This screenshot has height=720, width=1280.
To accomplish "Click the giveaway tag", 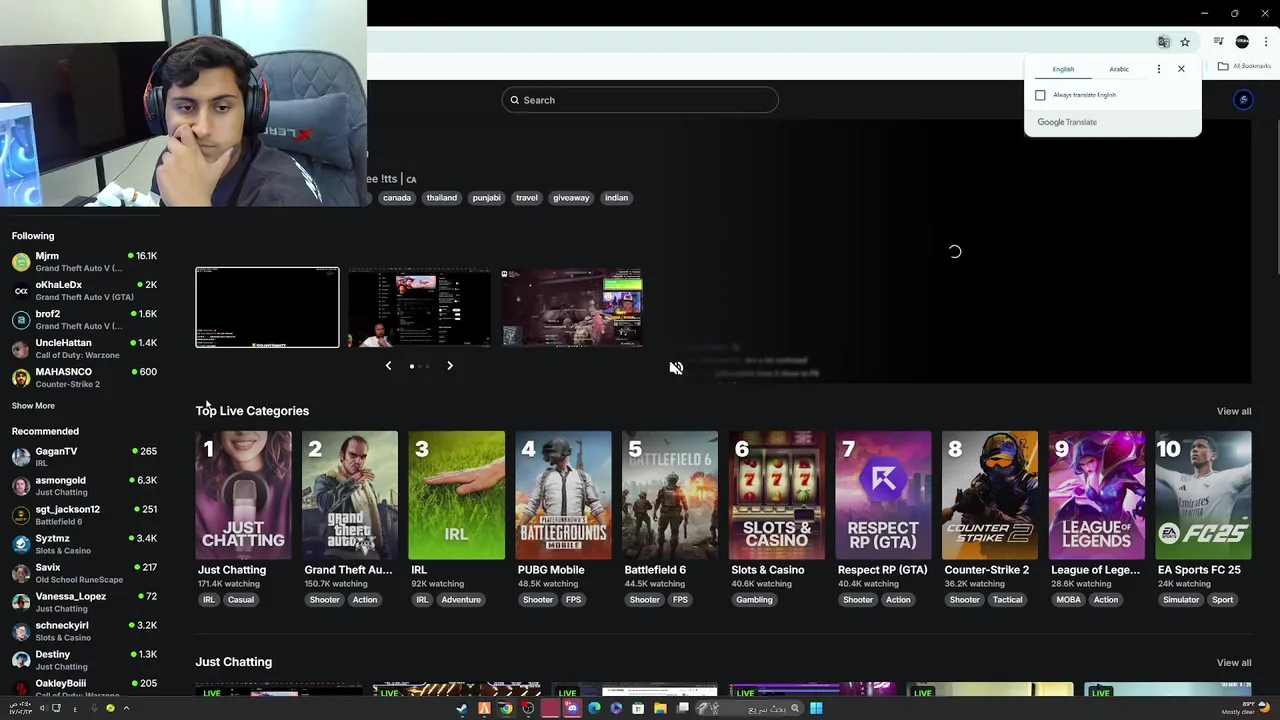I will [x=571, y=198].
